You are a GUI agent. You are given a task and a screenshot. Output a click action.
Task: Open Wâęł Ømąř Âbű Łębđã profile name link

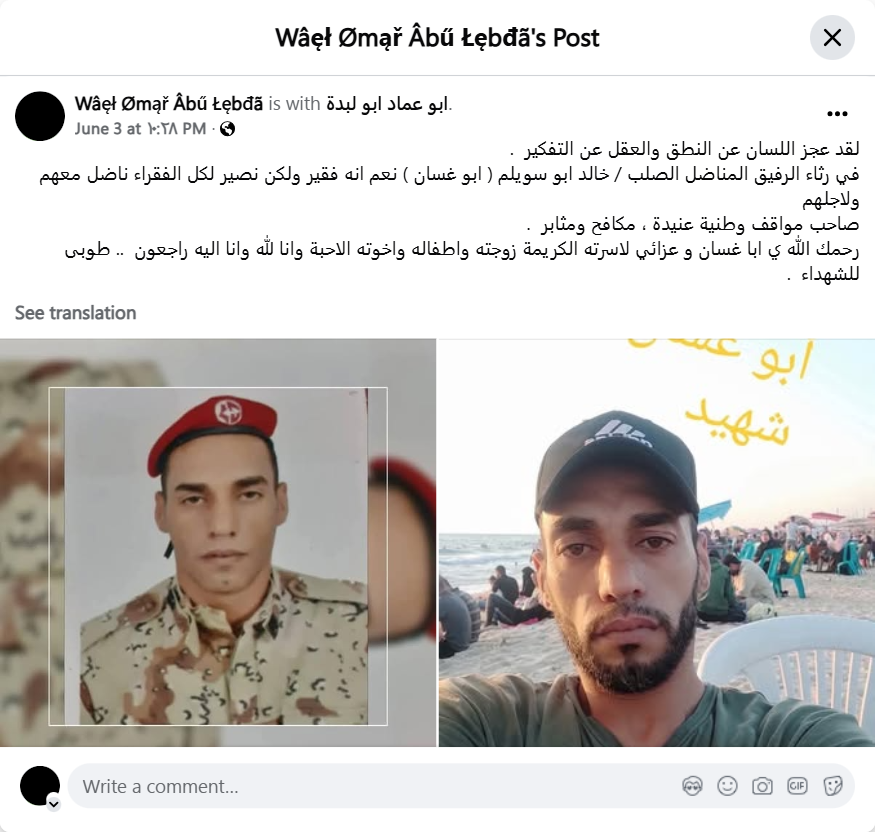(169, 104)
